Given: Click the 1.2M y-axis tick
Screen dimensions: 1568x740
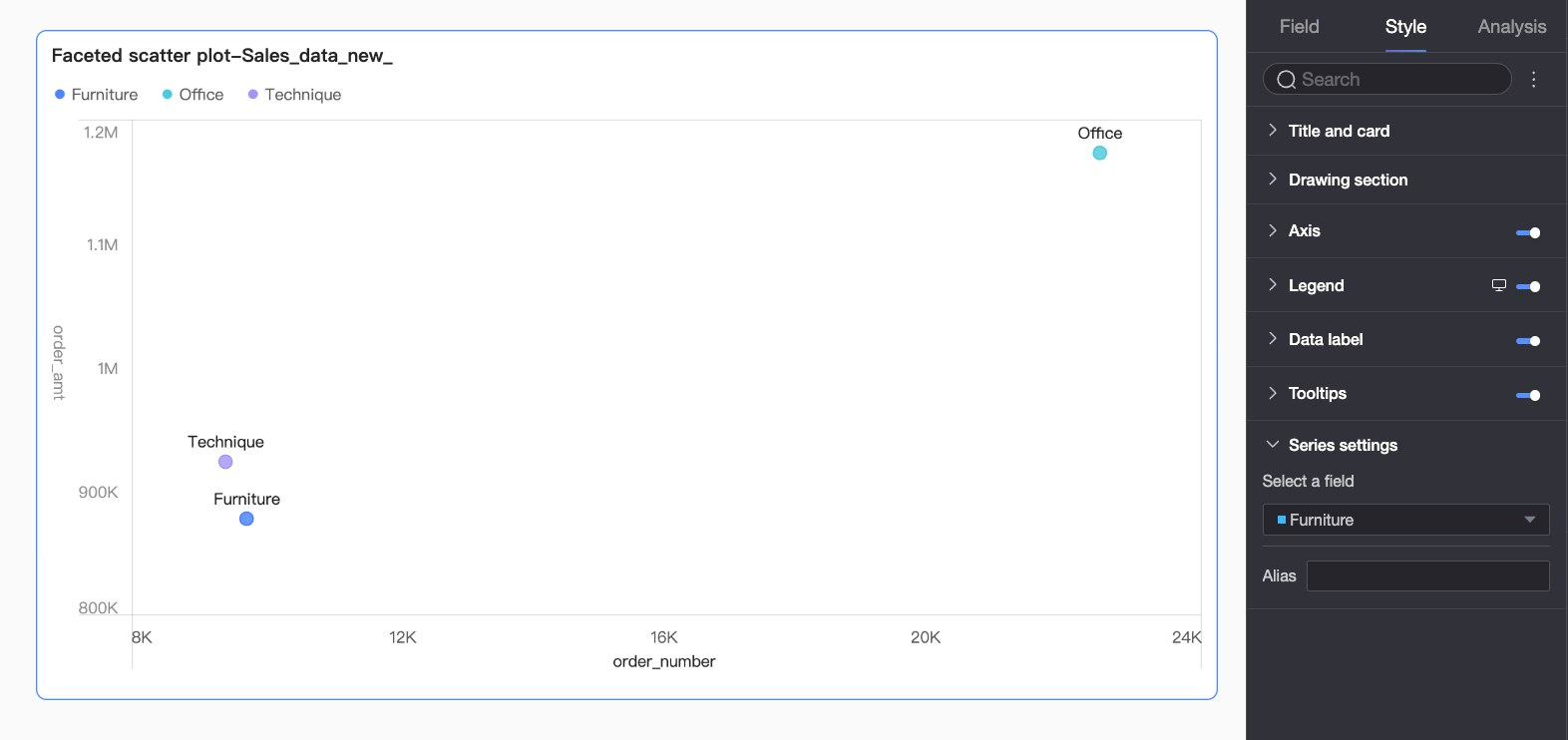Looking at the screenshot, I should (101, 132).
